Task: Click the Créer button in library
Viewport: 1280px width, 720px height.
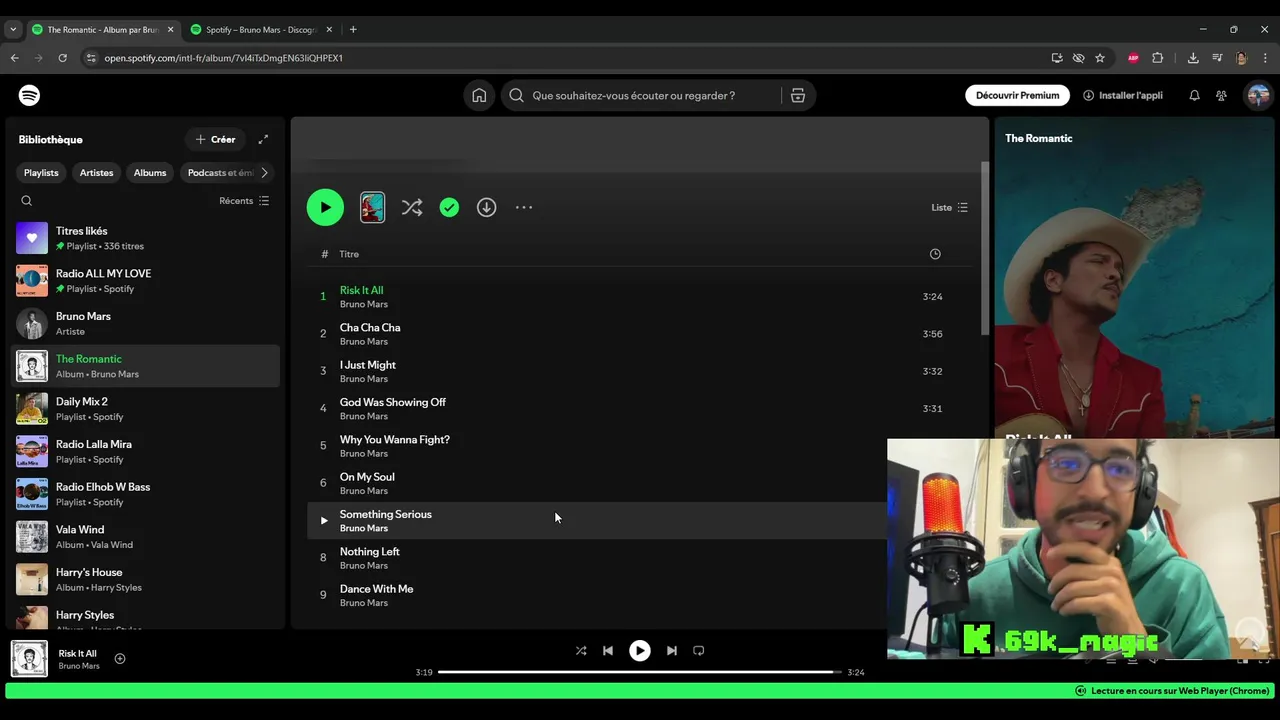Action: (x=215, y=140)
